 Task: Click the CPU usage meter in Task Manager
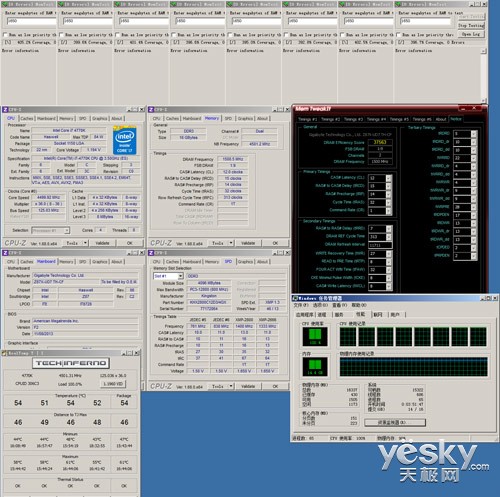pos(315,337)
